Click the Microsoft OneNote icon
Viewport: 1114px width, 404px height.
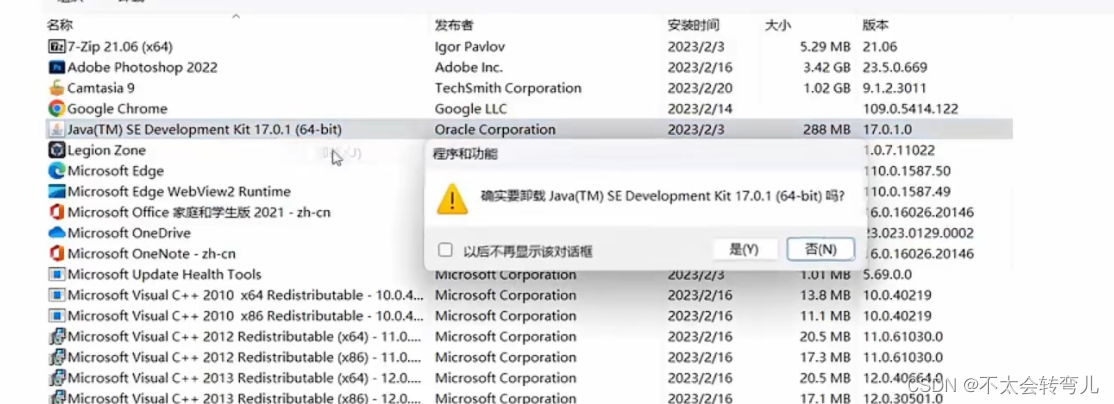(x=56, y=253)
